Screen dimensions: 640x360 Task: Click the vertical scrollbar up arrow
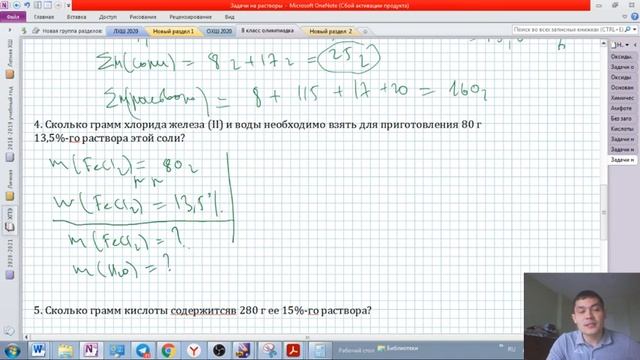click(x=603, y=43)
